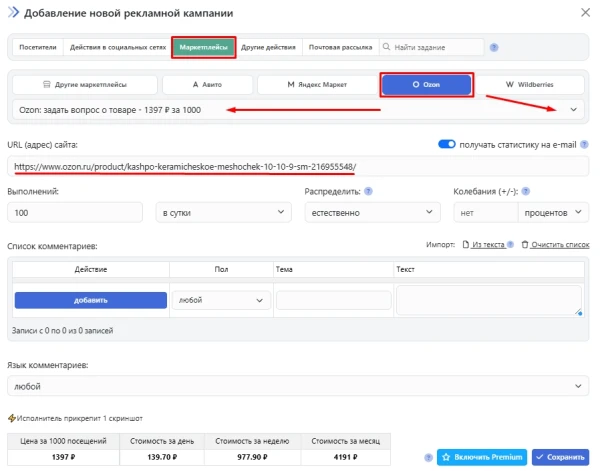Click the Очистить список trash icon

(525, 245)
